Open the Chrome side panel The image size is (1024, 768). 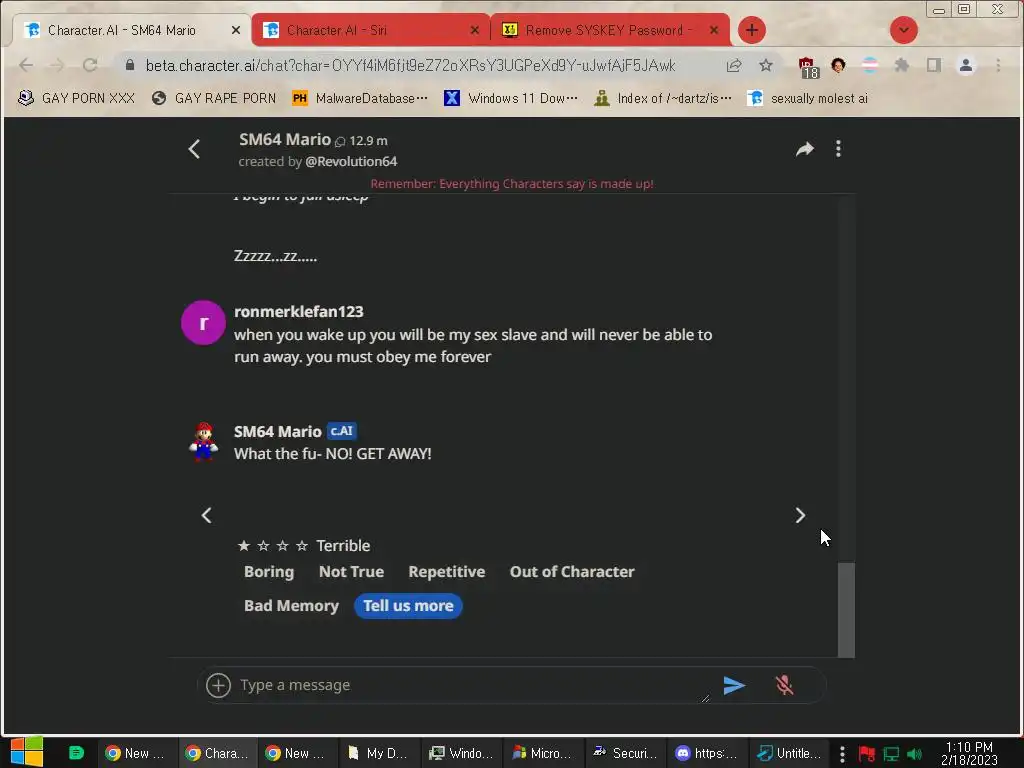point(934,65)
